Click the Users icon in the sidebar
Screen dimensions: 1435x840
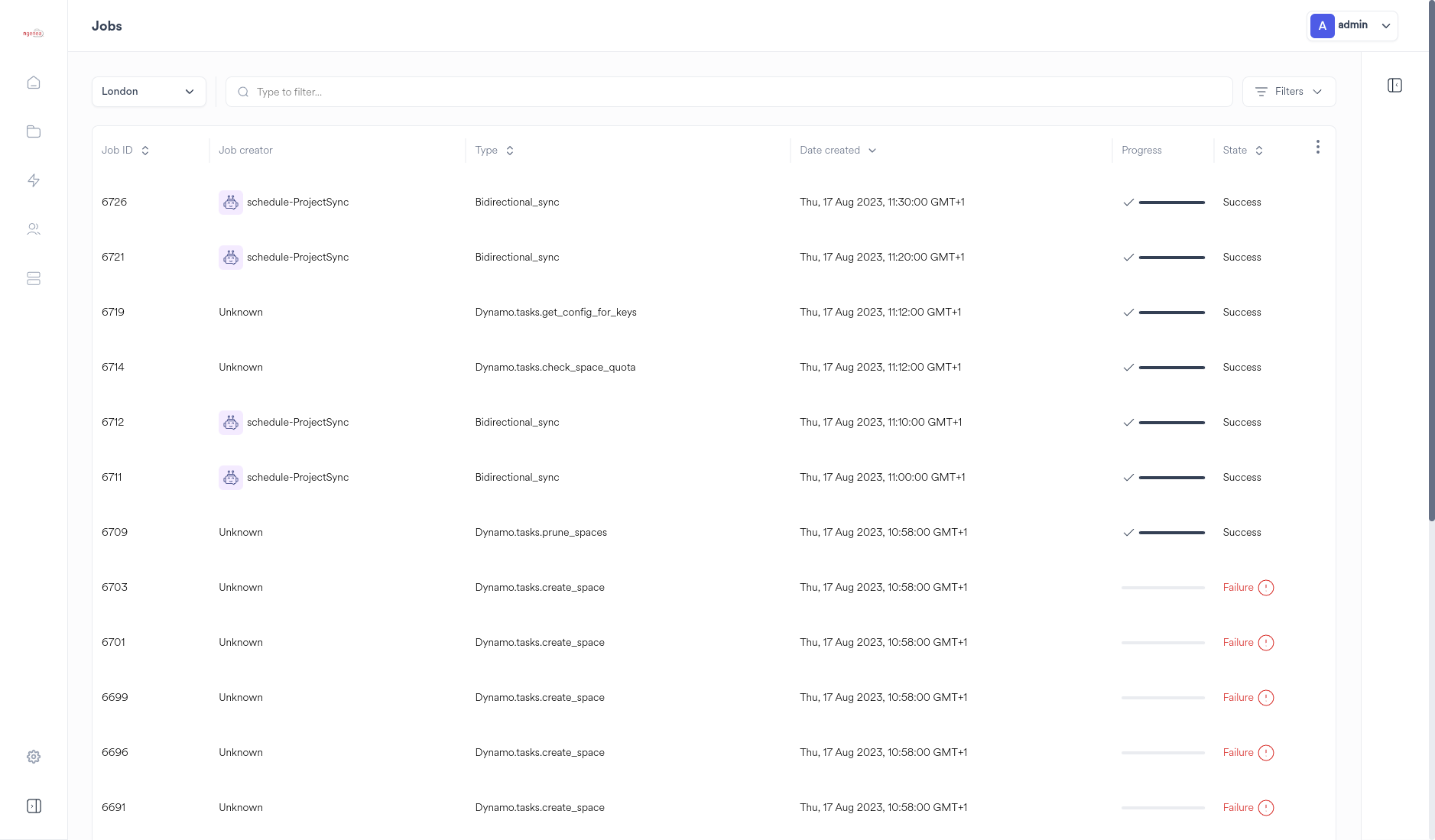pos(34,229)
